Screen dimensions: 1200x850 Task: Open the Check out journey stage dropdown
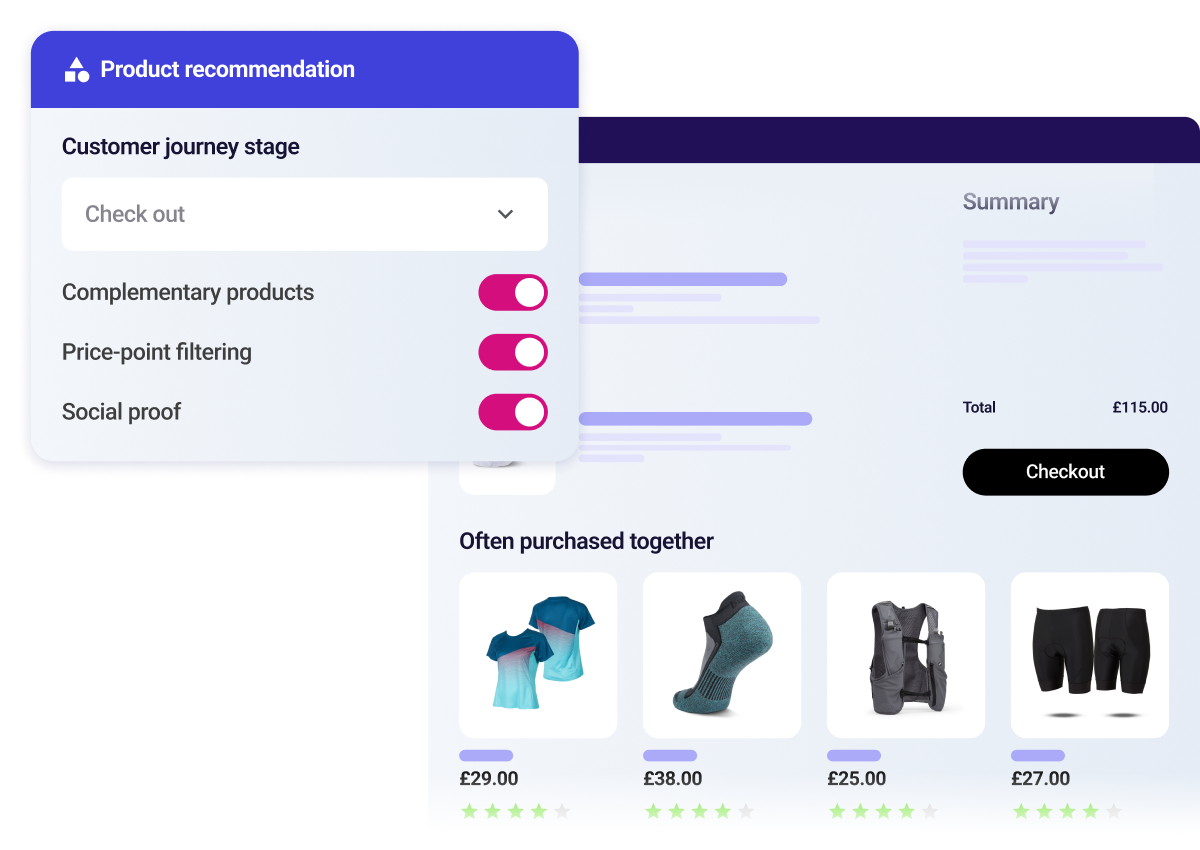click(305, 214)
